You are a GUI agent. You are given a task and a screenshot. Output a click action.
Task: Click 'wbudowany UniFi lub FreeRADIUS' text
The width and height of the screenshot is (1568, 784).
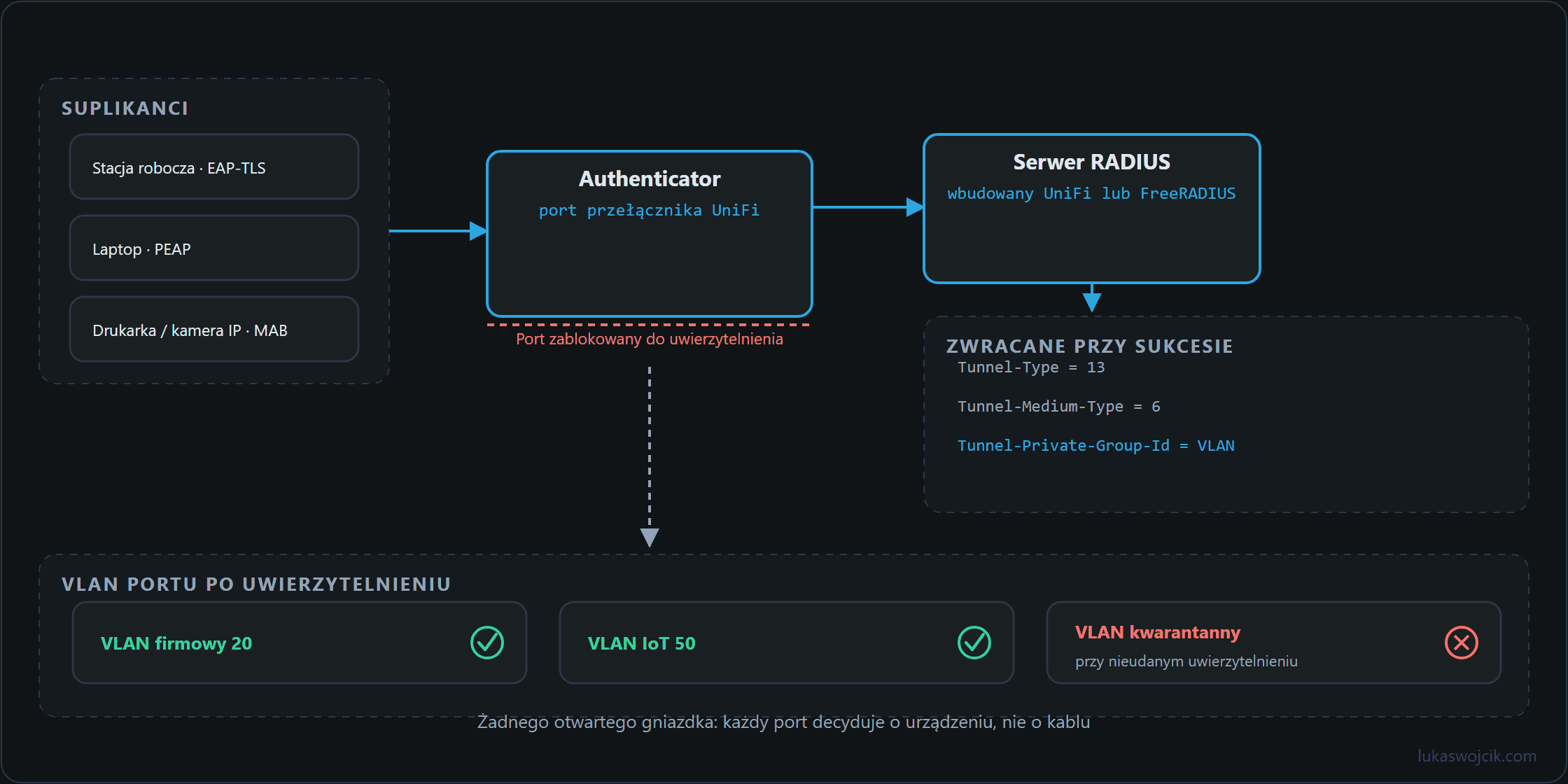pos(1091,194)
